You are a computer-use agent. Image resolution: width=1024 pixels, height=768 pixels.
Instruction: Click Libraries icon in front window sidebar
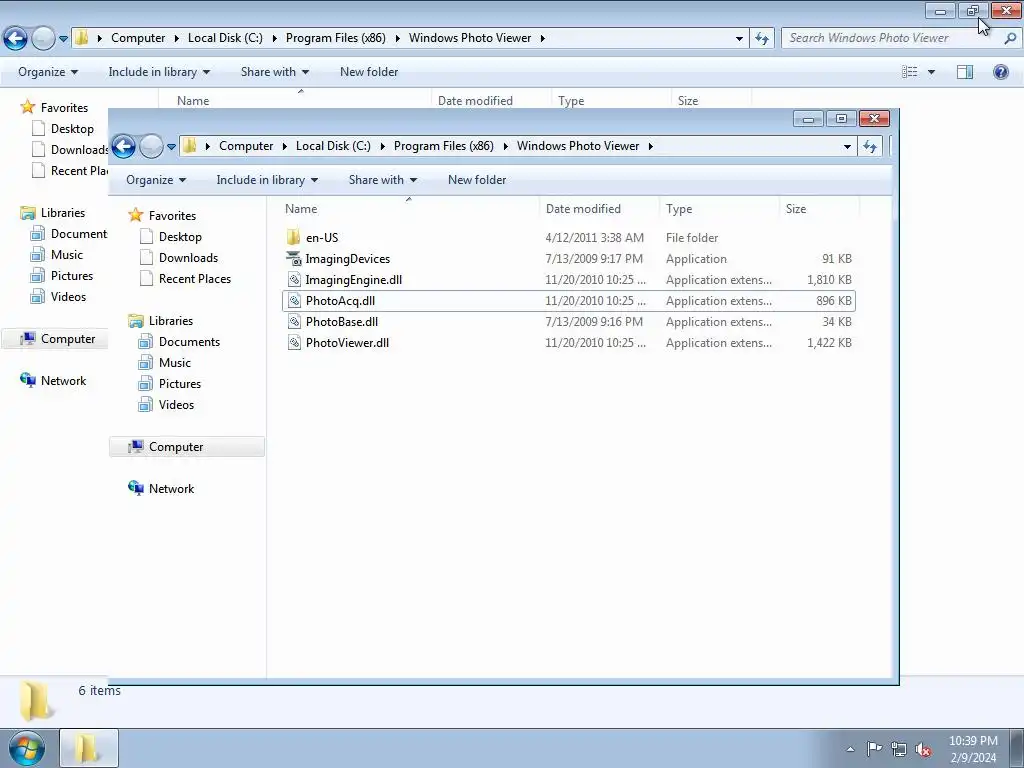tap(136, 321)
